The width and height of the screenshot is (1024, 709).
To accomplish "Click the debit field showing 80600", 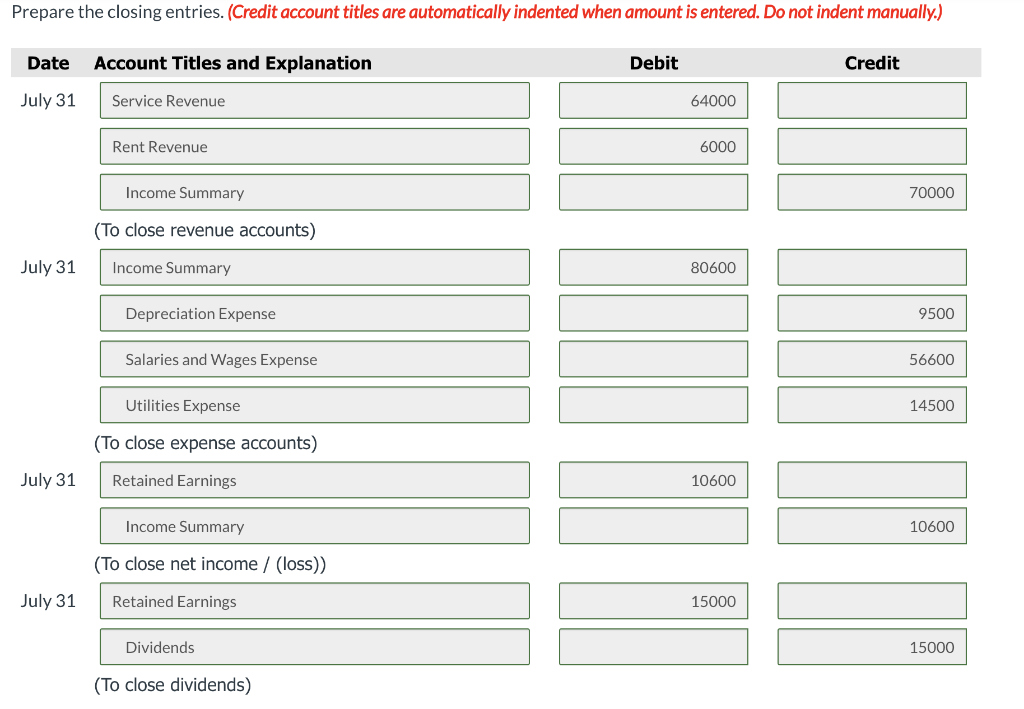I will pos(653,267).
